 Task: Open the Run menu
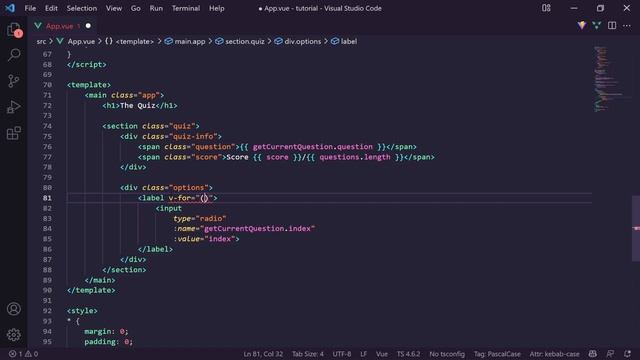(x=156, y=8)
